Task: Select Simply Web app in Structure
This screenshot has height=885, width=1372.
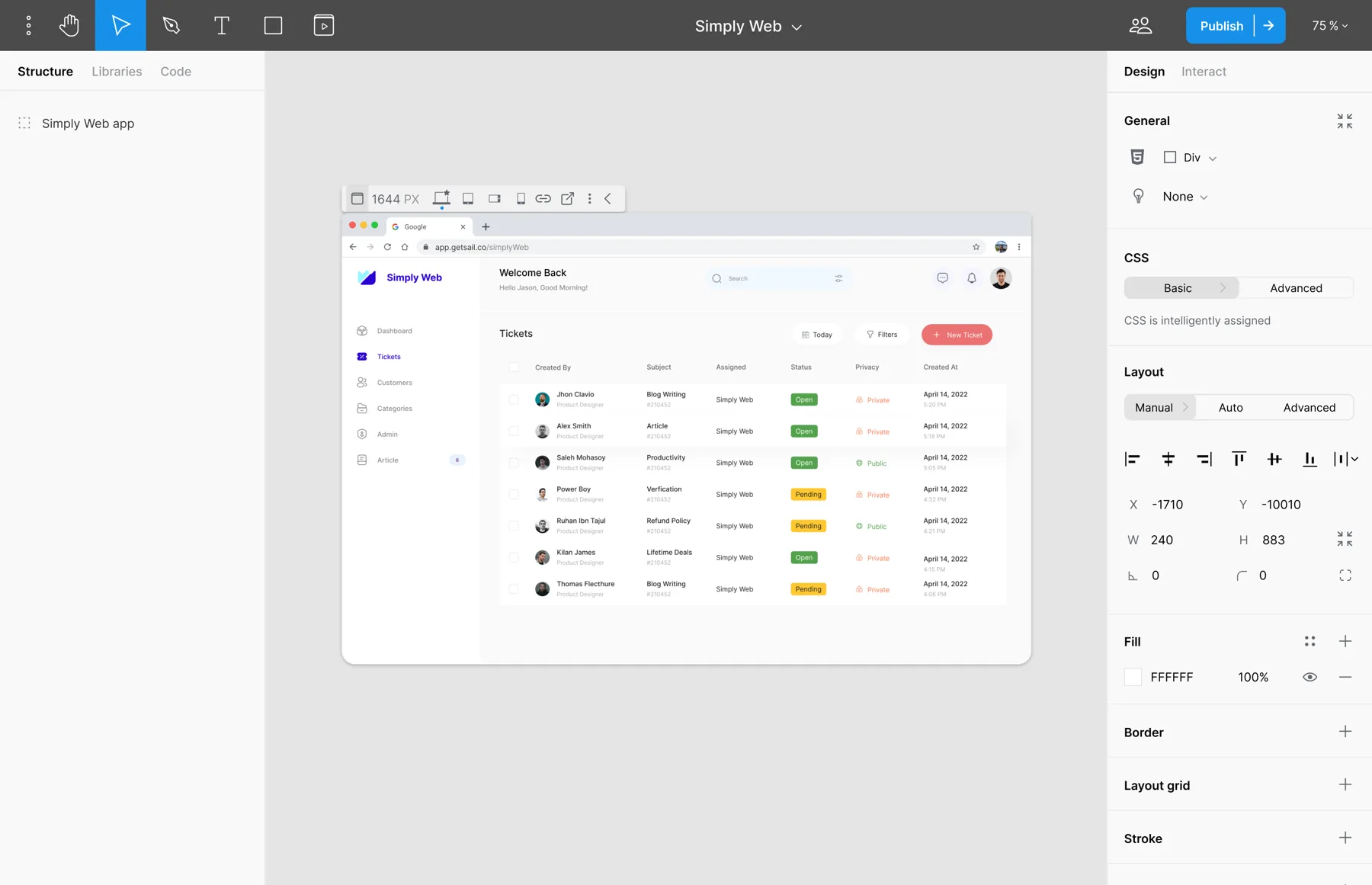Action: click(88, 123)
